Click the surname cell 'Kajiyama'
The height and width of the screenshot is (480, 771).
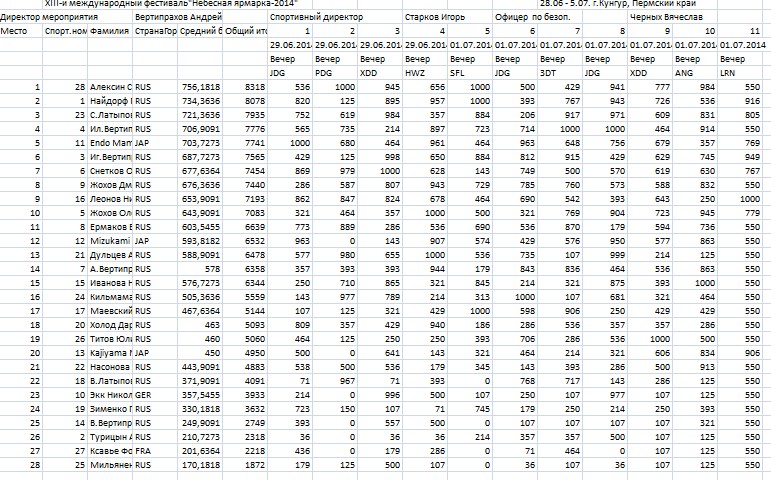(110, 353)
